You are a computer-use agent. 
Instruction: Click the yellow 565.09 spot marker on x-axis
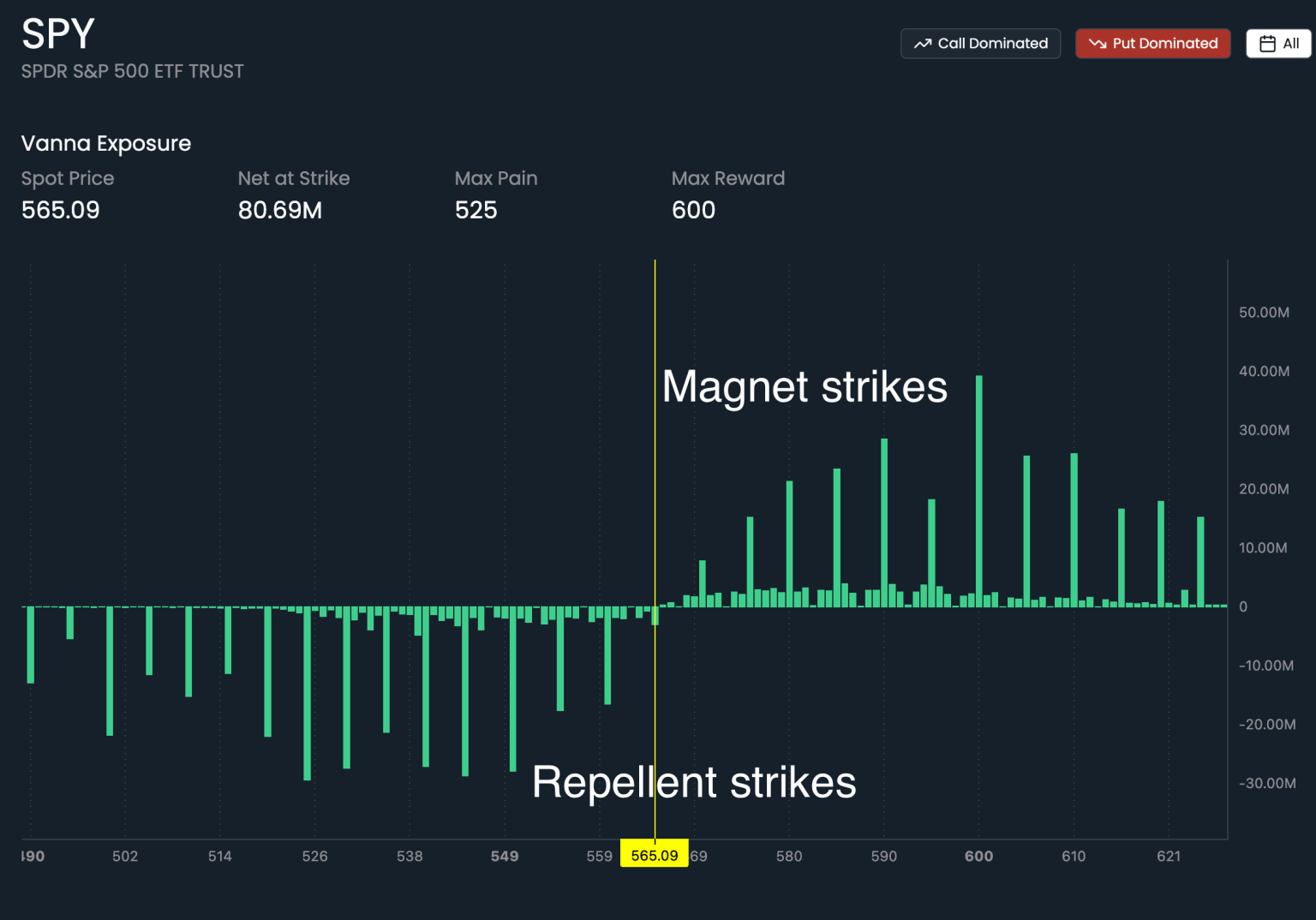point(655,855)
